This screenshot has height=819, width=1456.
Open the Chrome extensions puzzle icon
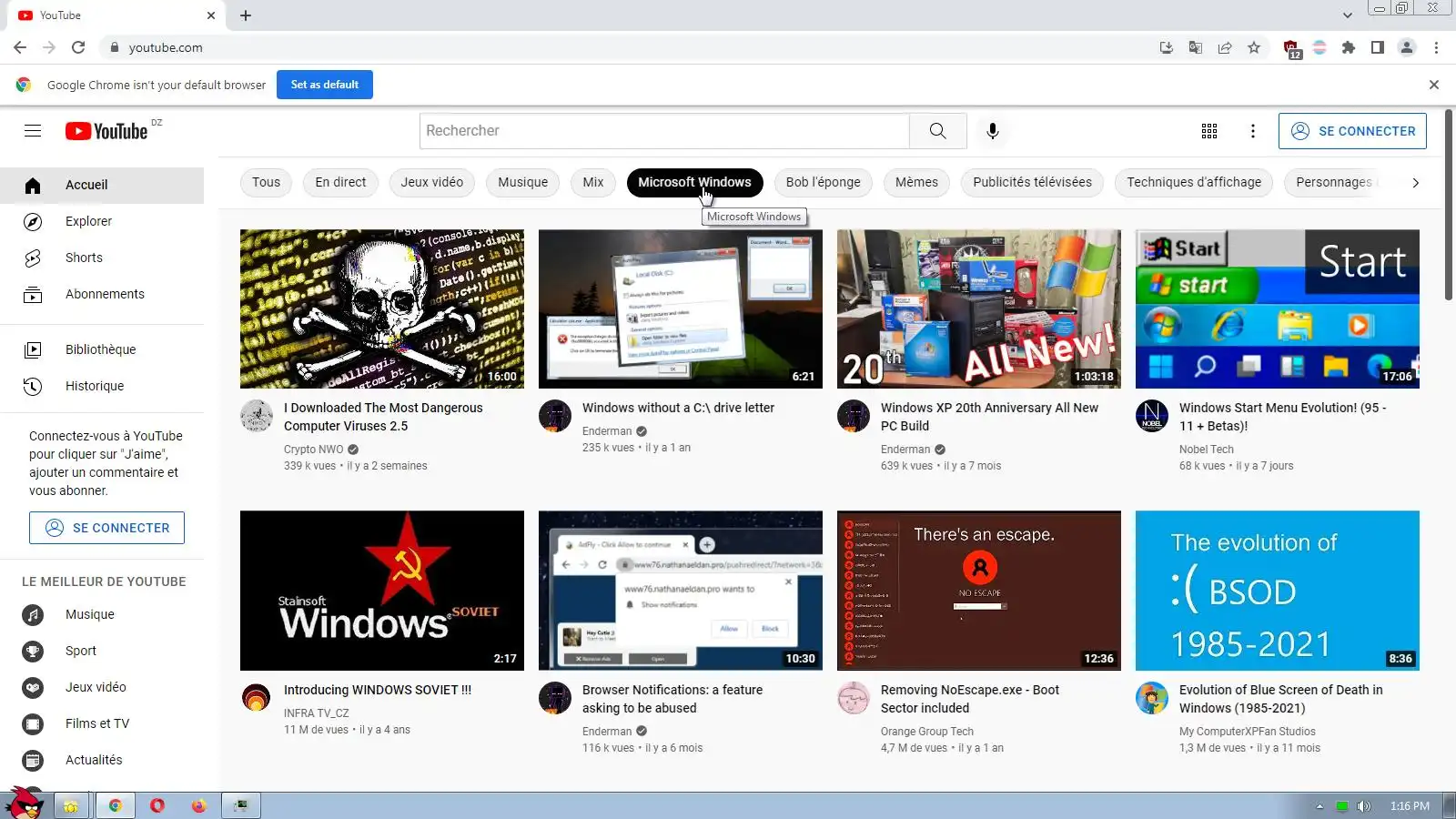coord(1349,47)
